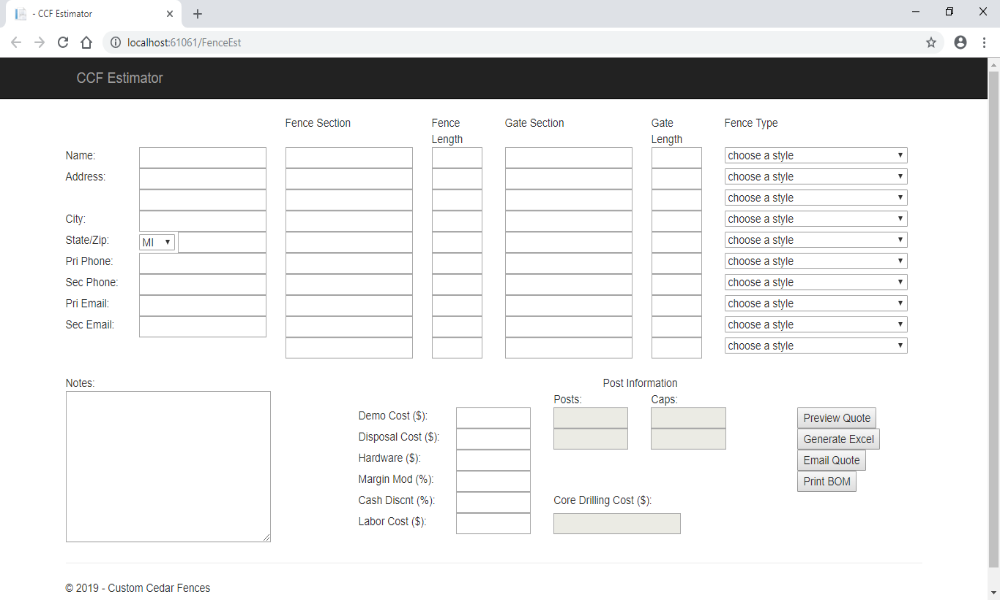Go back with the browser arrow
This screenshot has width=1000, height=600.
pyautogui.click(x=16, y=43)
